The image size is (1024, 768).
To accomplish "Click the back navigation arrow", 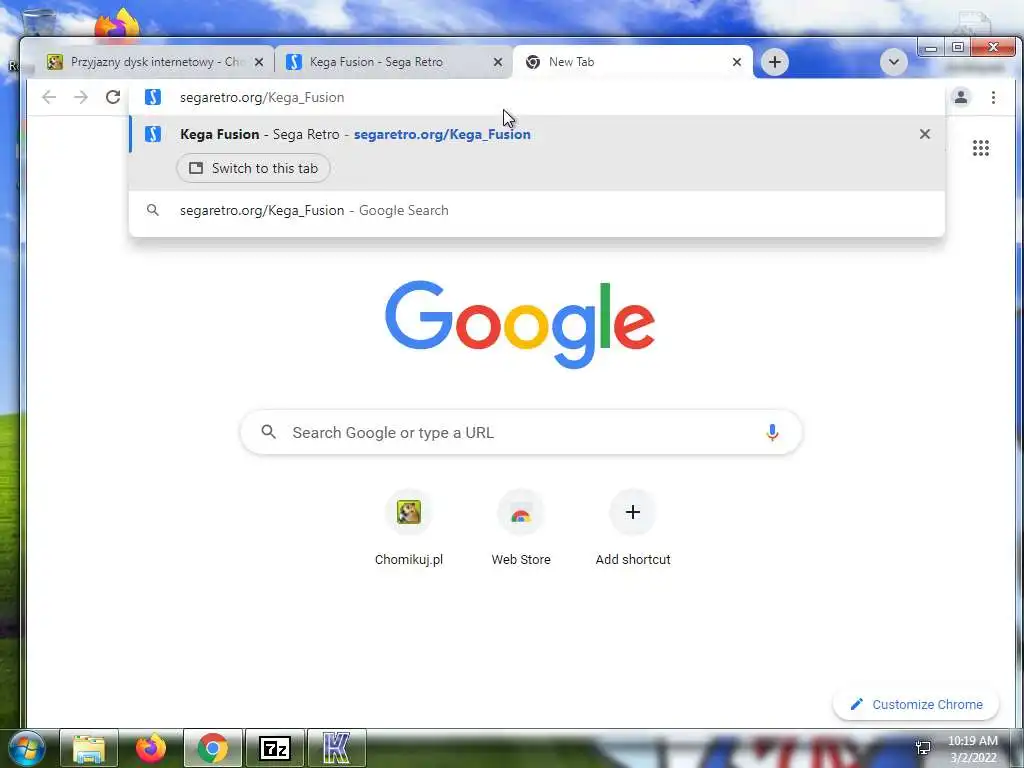I will 49,97.
